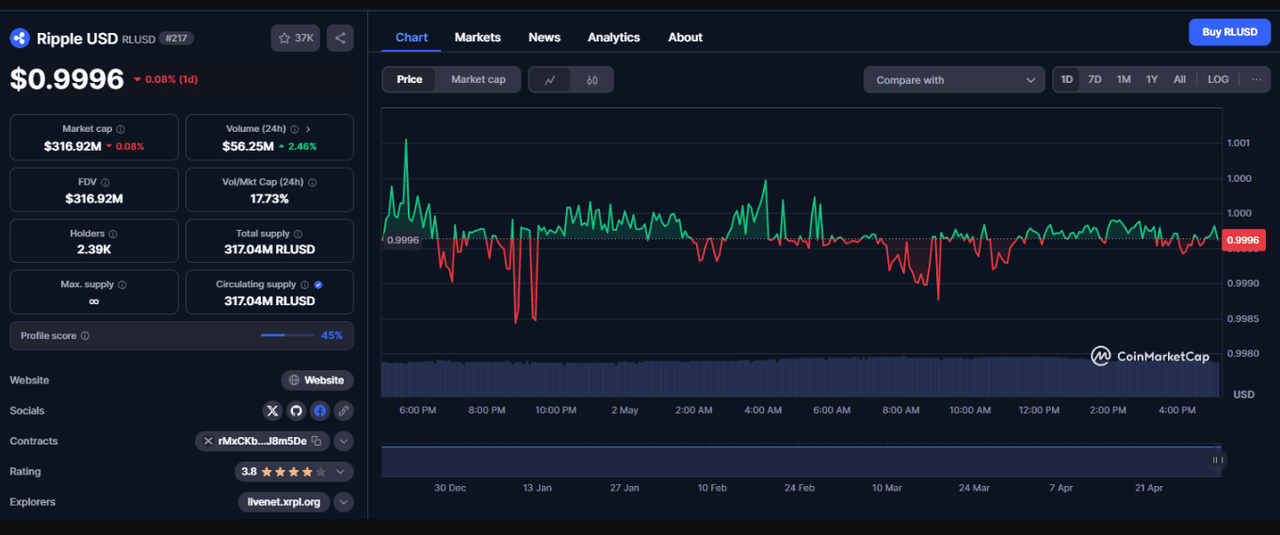Set chart range to 1D
Viewport: 1280px width, 535px height.
pyautogui.click(x=1067, y=79)
